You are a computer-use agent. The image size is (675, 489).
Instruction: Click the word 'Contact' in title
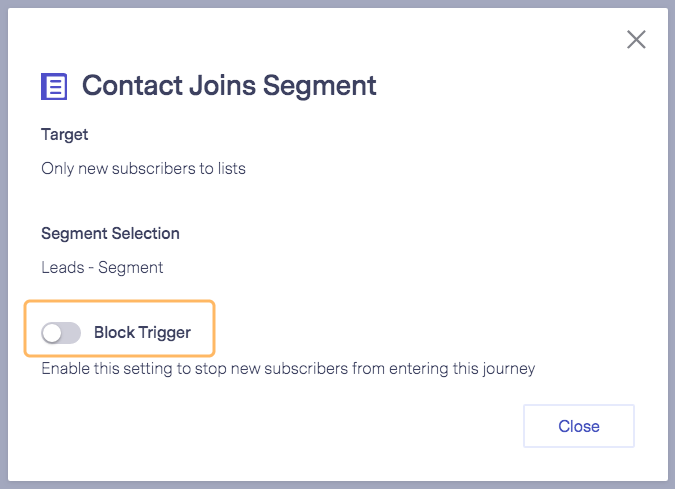(x=132, y=85)
